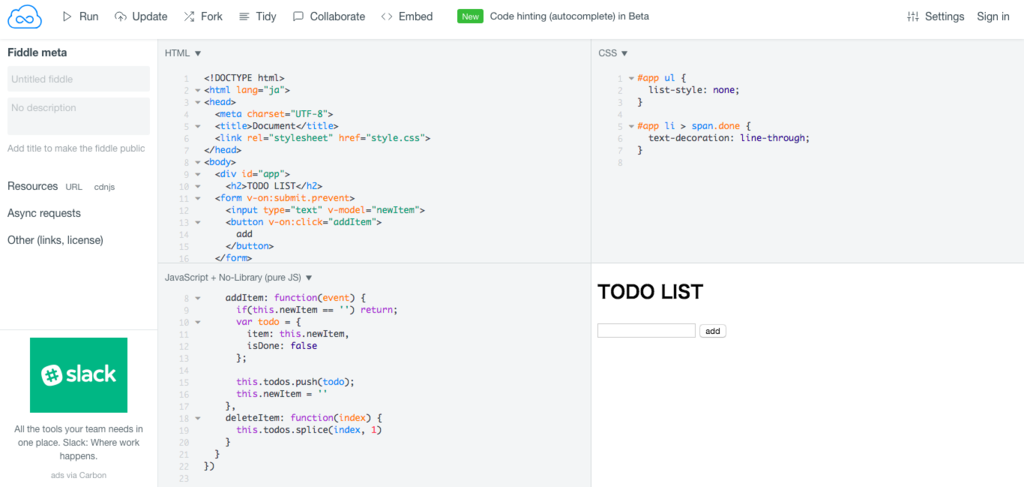This screenshot has height=487, width=1024.
Task: Open the CSS panel dropdown
Action: (613, 53)
